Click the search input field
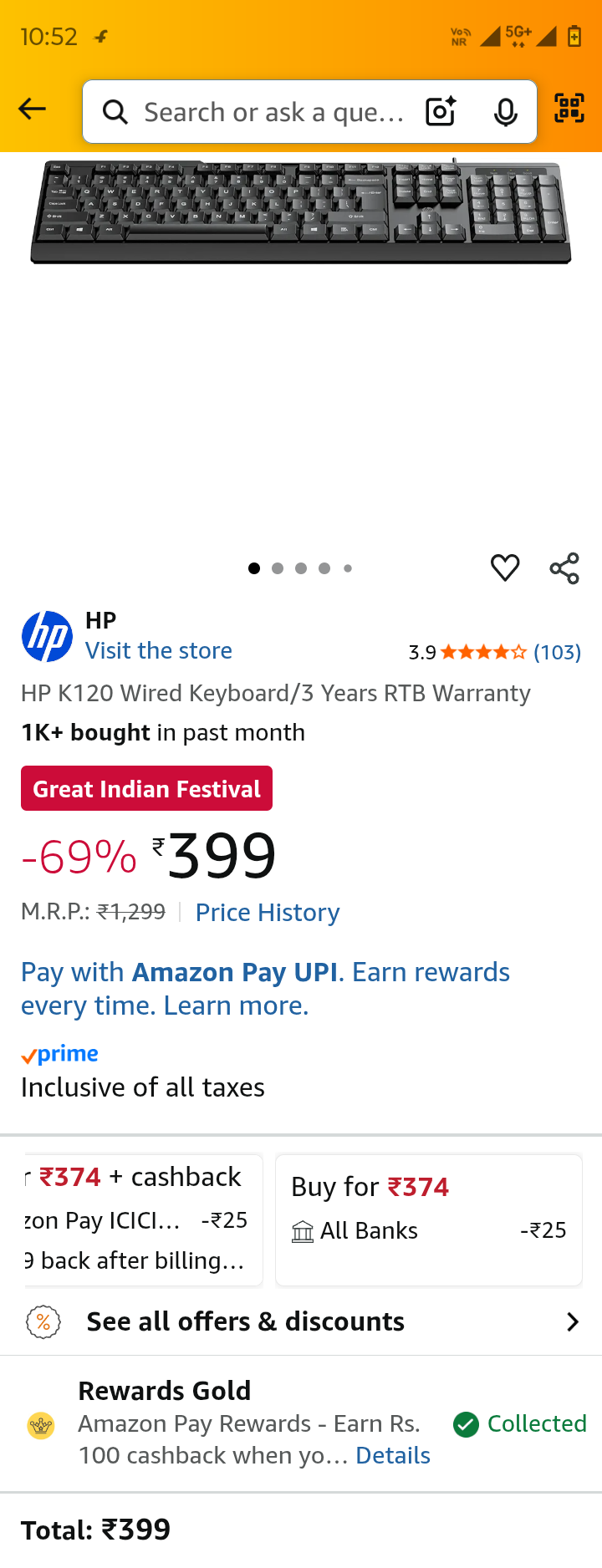The image size is (602, 1568). [273, 112]
